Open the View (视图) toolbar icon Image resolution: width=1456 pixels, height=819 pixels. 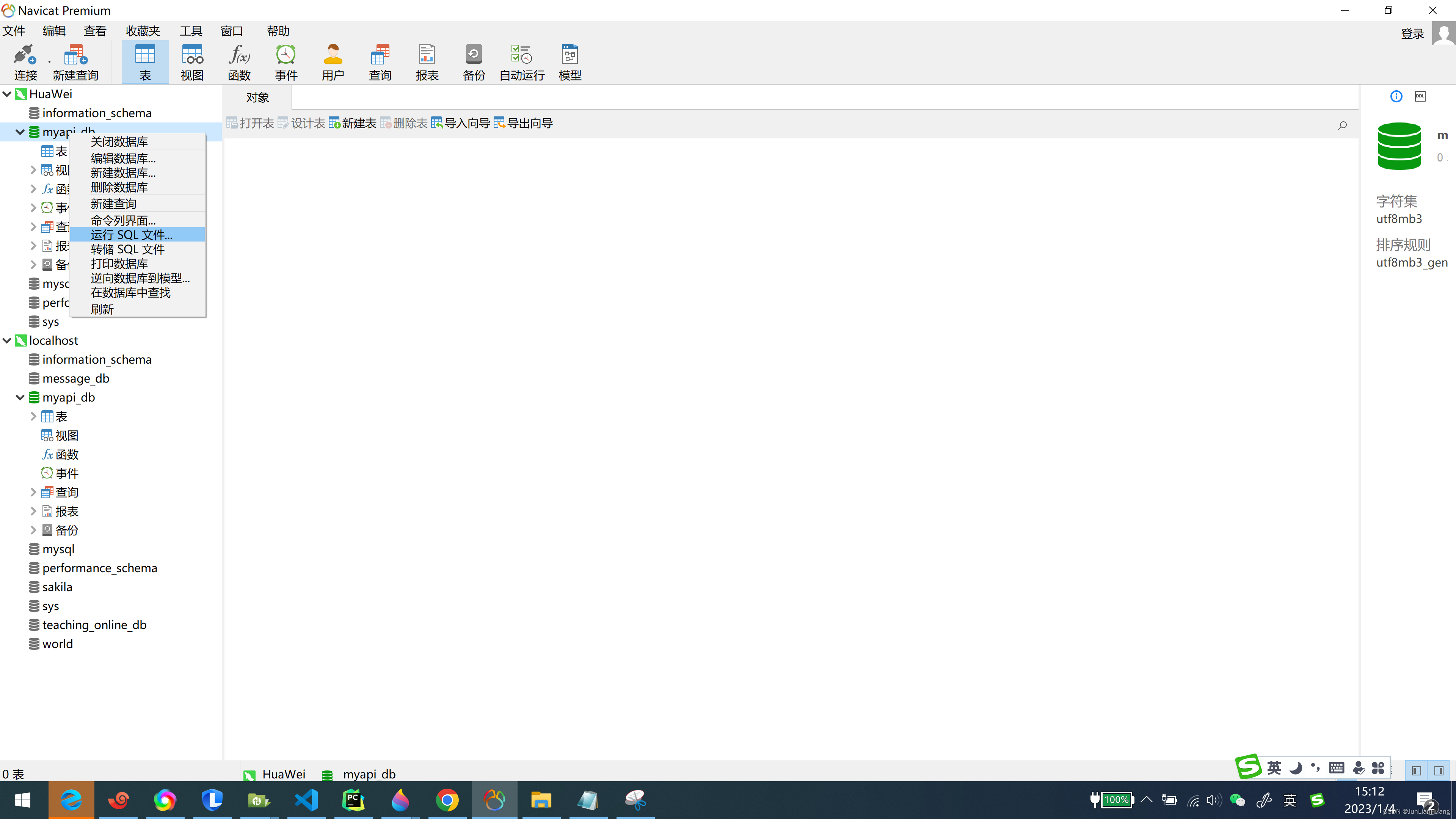[192, 62]
